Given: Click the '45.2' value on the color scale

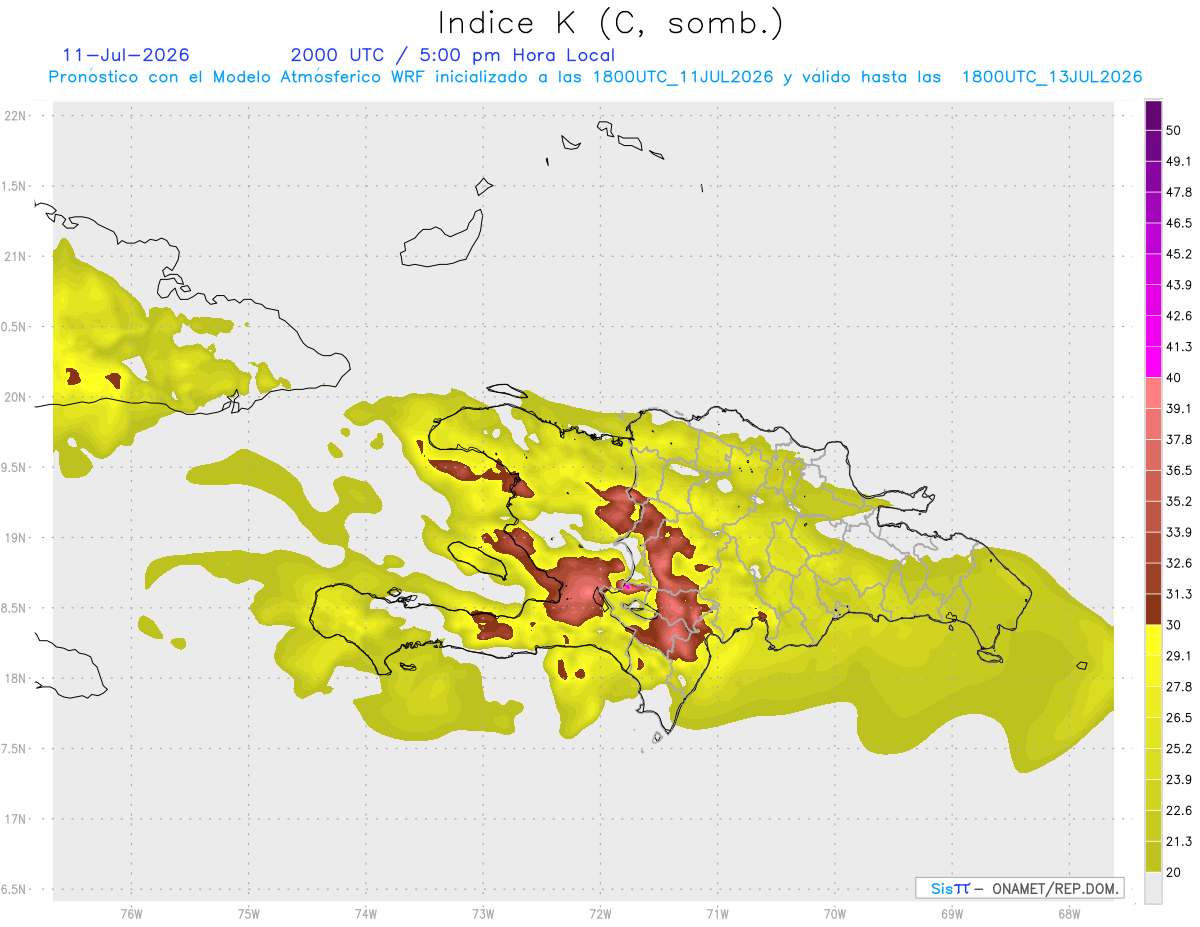Looking at the screenshot, I should click(1179, 254).
